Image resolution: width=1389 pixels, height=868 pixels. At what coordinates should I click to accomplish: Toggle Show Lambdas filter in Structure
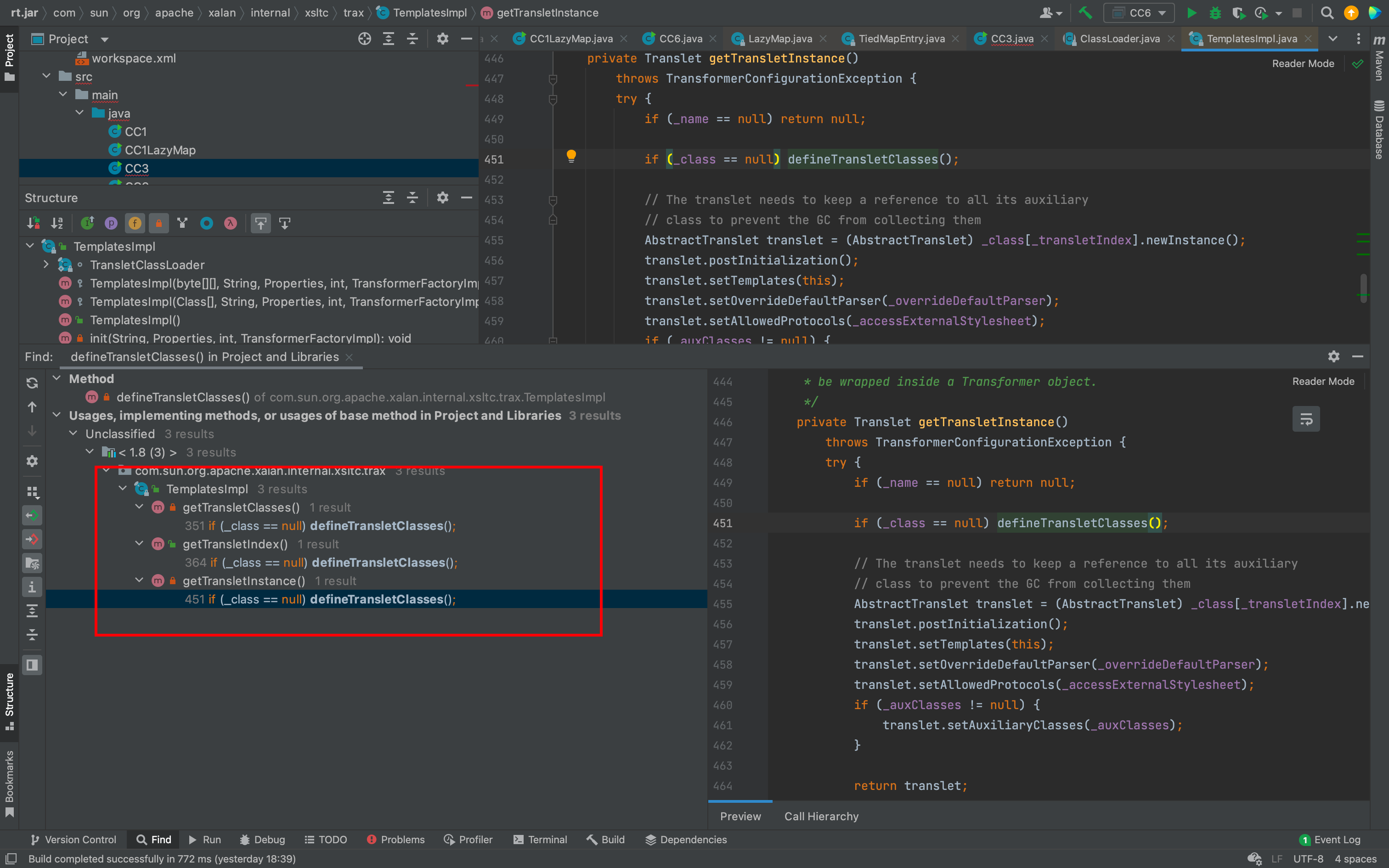coord(230,223)
